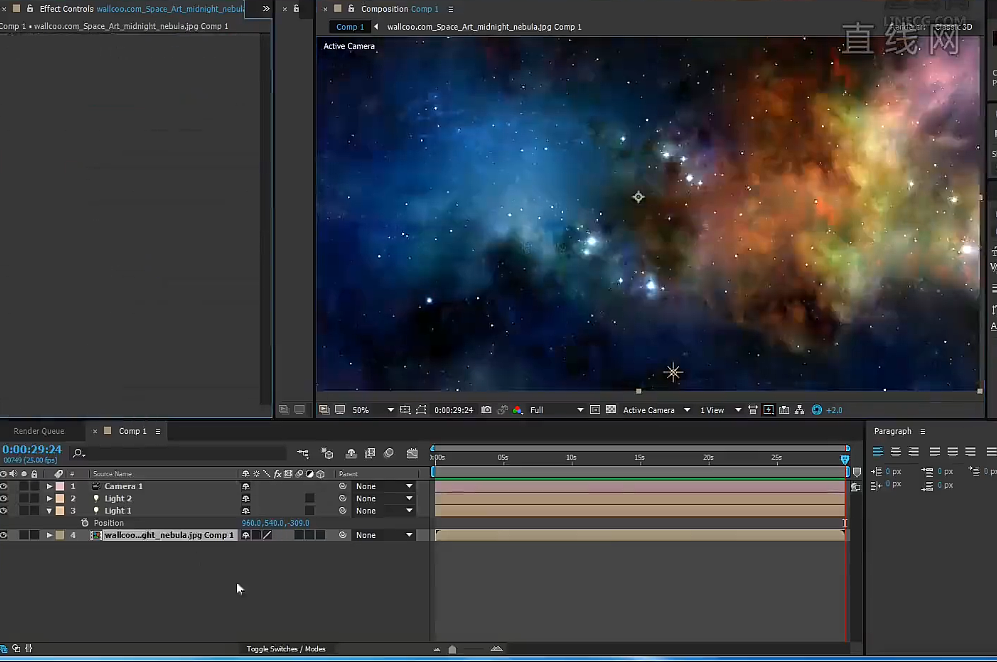Expand the Camera 1 layer properties

49,486
